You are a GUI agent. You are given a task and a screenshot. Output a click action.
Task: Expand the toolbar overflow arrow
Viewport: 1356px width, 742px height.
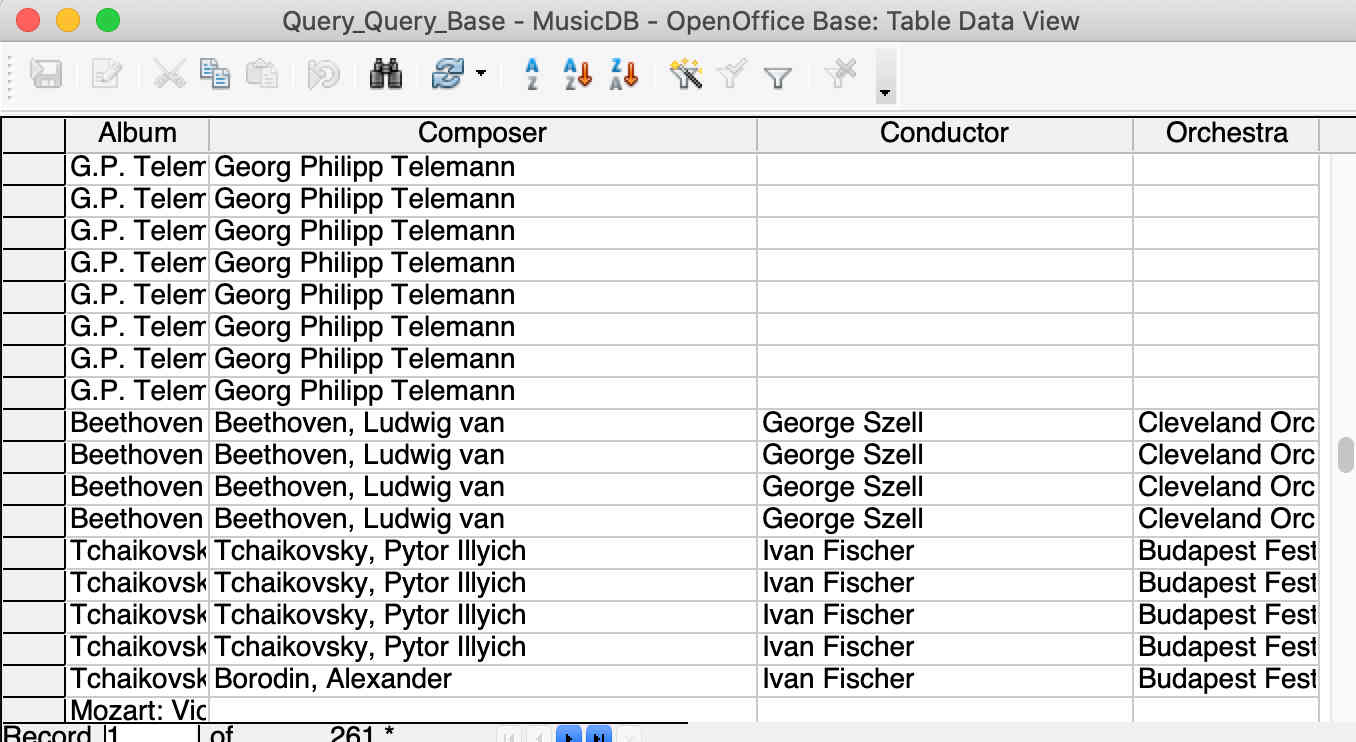[x=884, y=93]
